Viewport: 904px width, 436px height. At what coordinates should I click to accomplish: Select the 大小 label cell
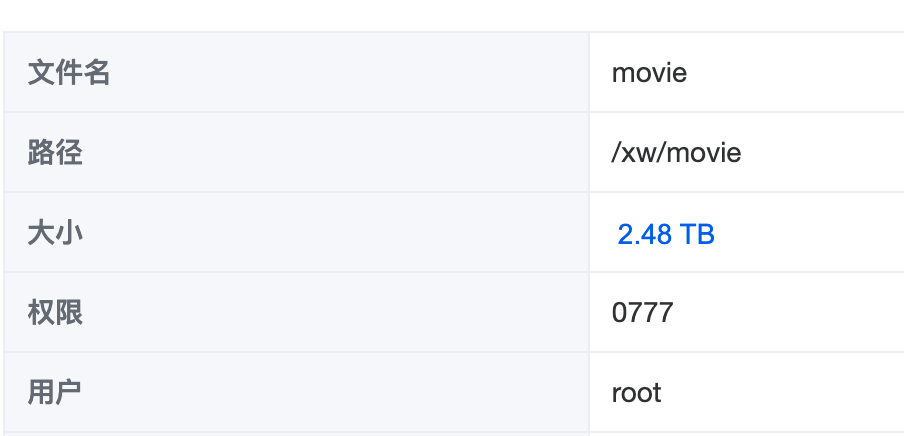(296, 232)
